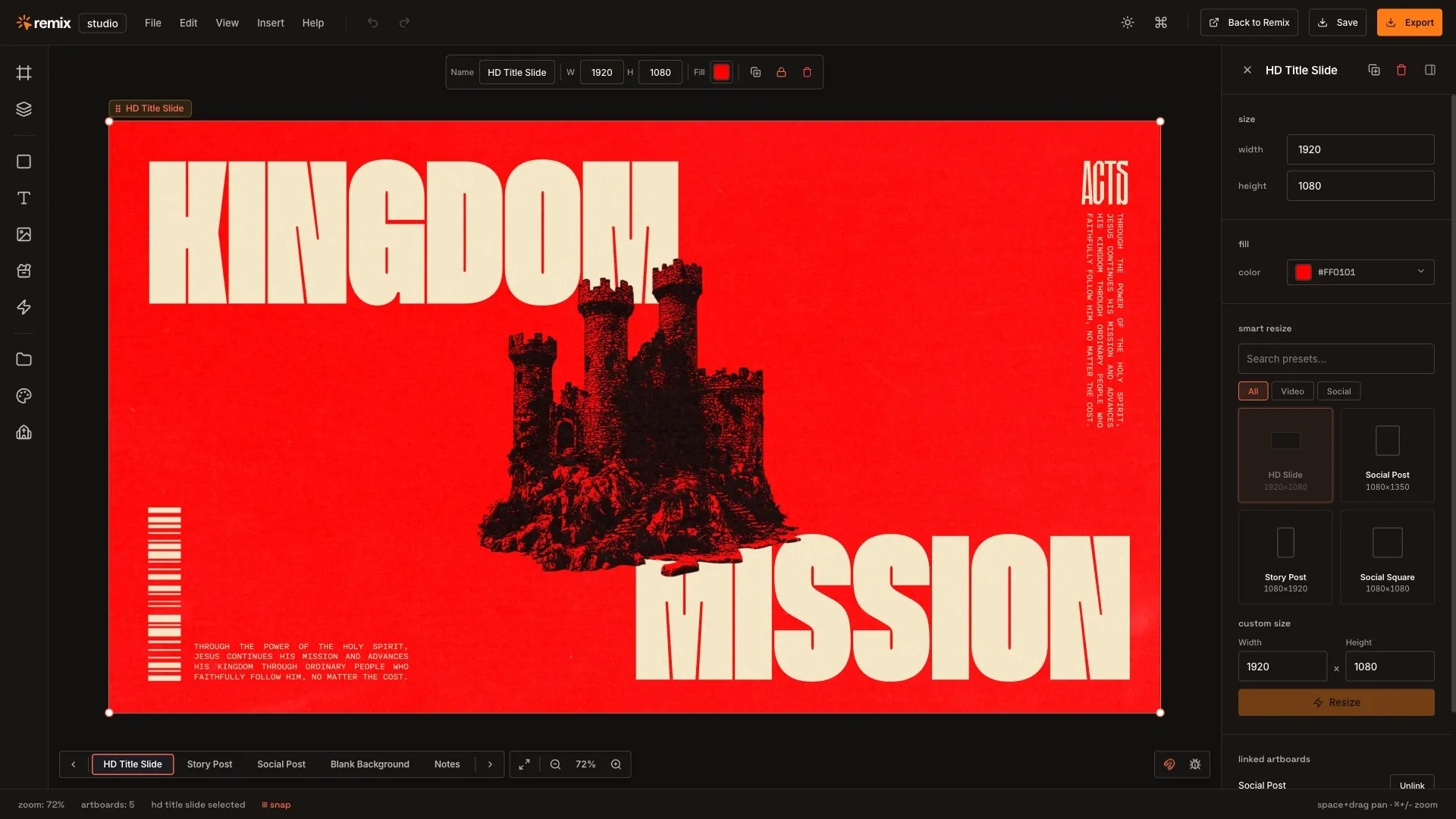
Task: Click the Export button
Action: click(1410, 23)
